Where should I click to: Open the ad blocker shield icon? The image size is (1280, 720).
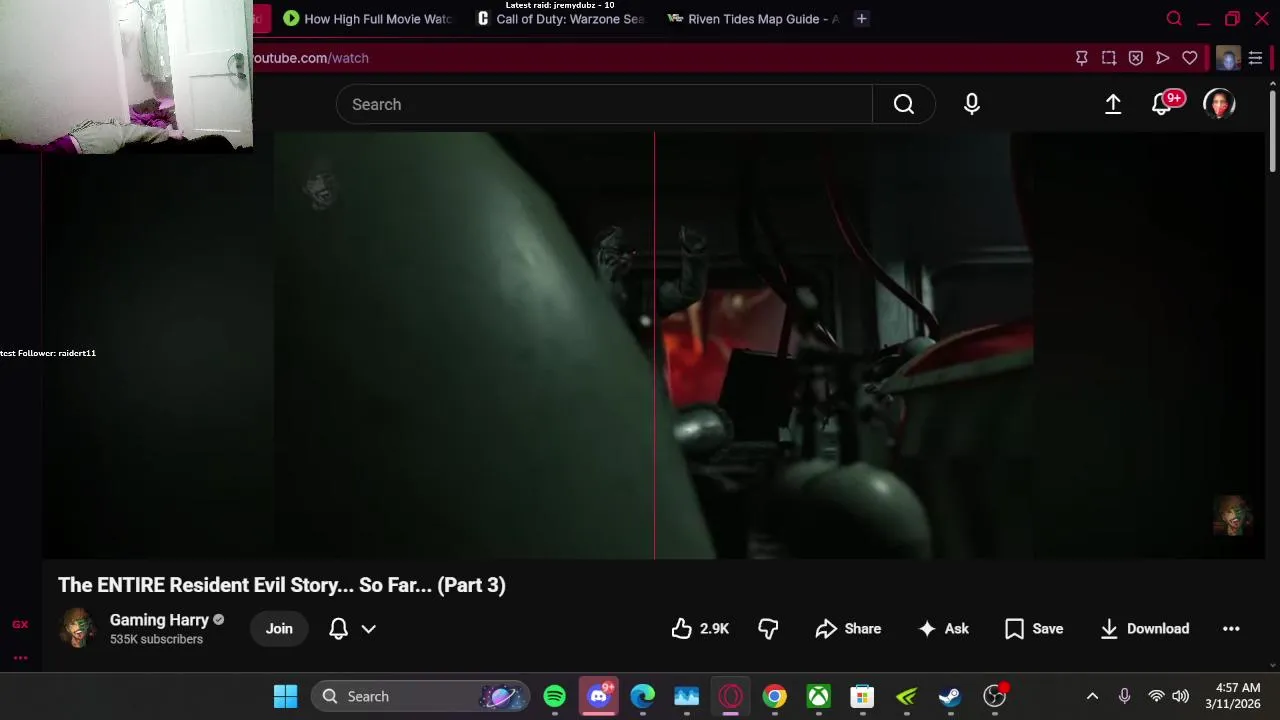click(x=1135, y=58)
